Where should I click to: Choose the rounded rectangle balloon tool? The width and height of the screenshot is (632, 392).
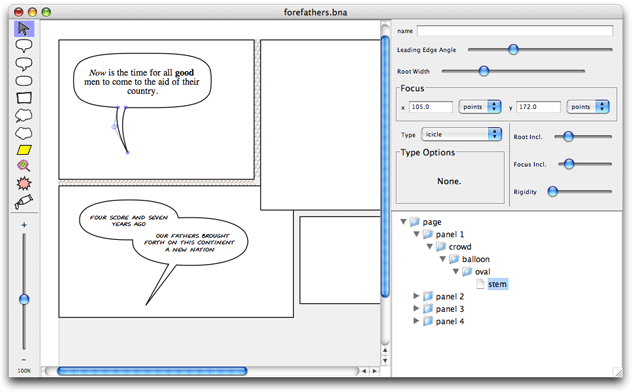[24, 81]
